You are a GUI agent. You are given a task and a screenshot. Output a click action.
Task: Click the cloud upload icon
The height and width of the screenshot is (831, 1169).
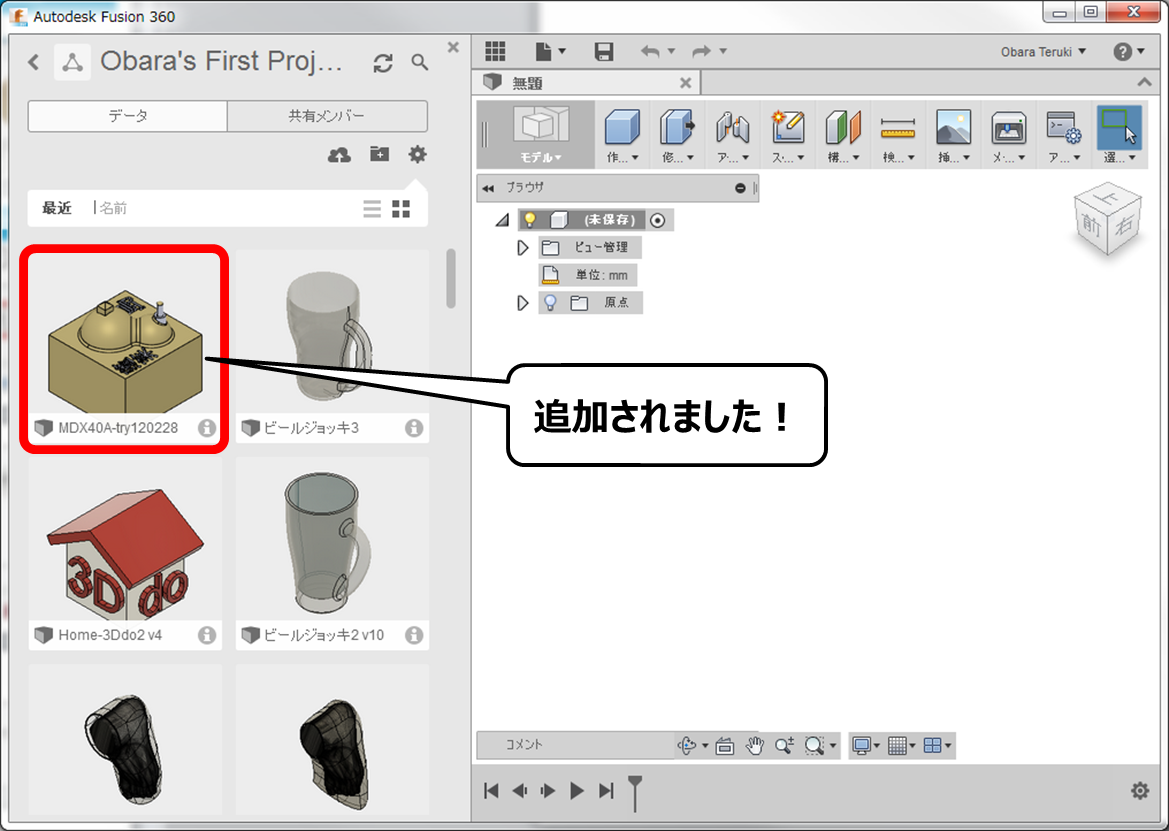[x=339, y=155]
